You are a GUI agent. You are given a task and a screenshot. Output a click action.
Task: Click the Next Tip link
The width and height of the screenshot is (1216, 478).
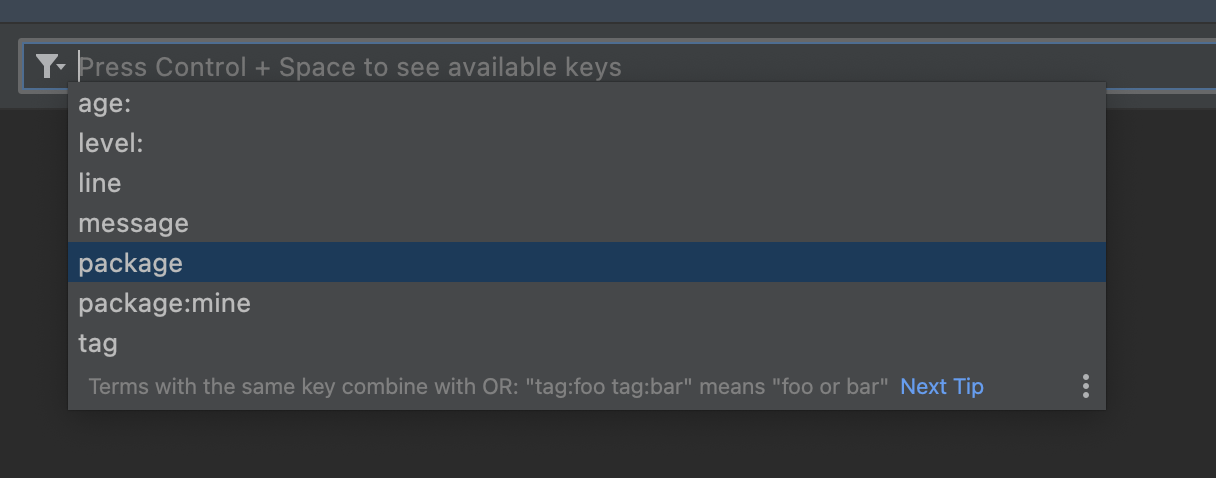(x=942, y=386)
